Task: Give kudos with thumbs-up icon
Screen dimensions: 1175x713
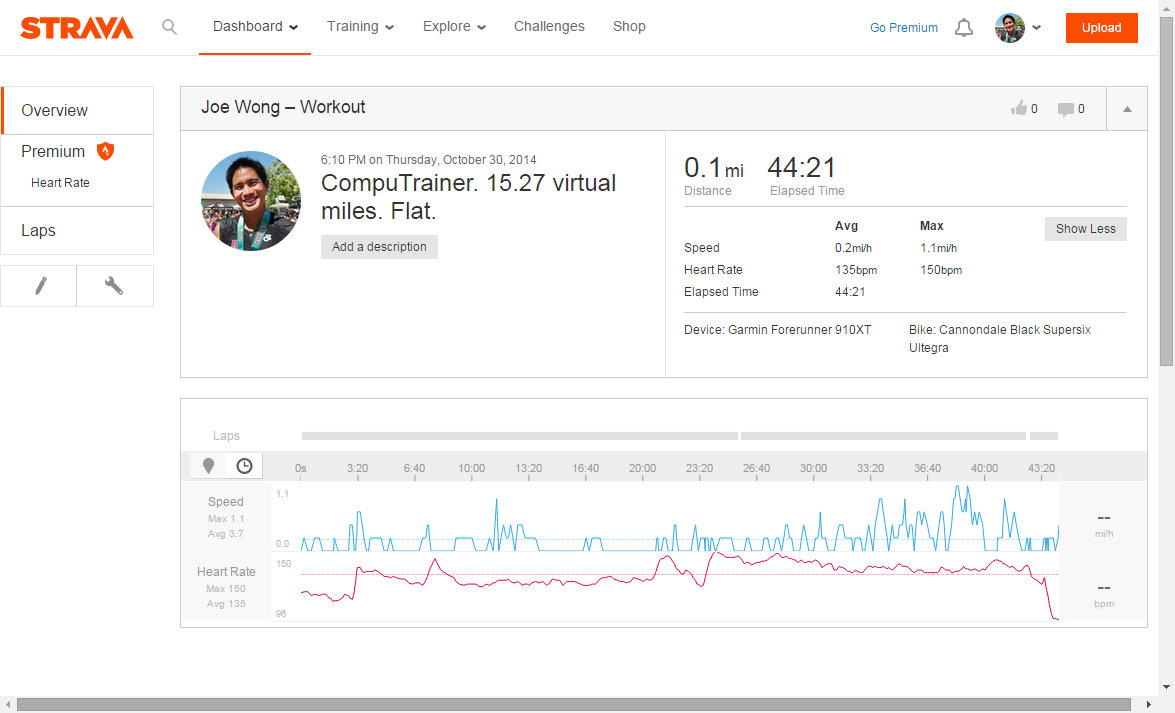Action: tap(1019, 109)
